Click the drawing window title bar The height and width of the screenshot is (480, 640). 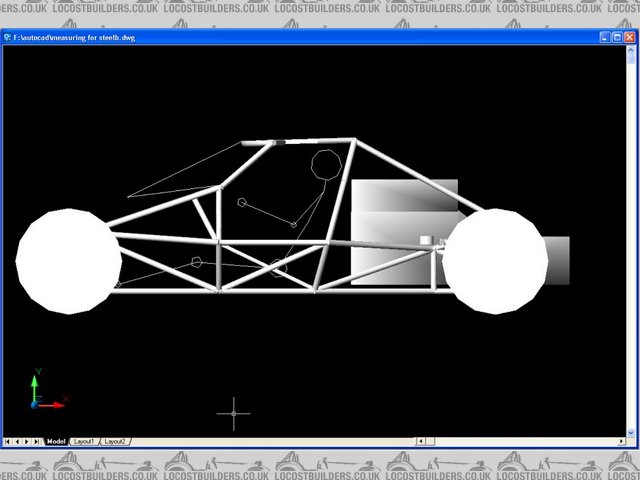[x=300, y=37]
